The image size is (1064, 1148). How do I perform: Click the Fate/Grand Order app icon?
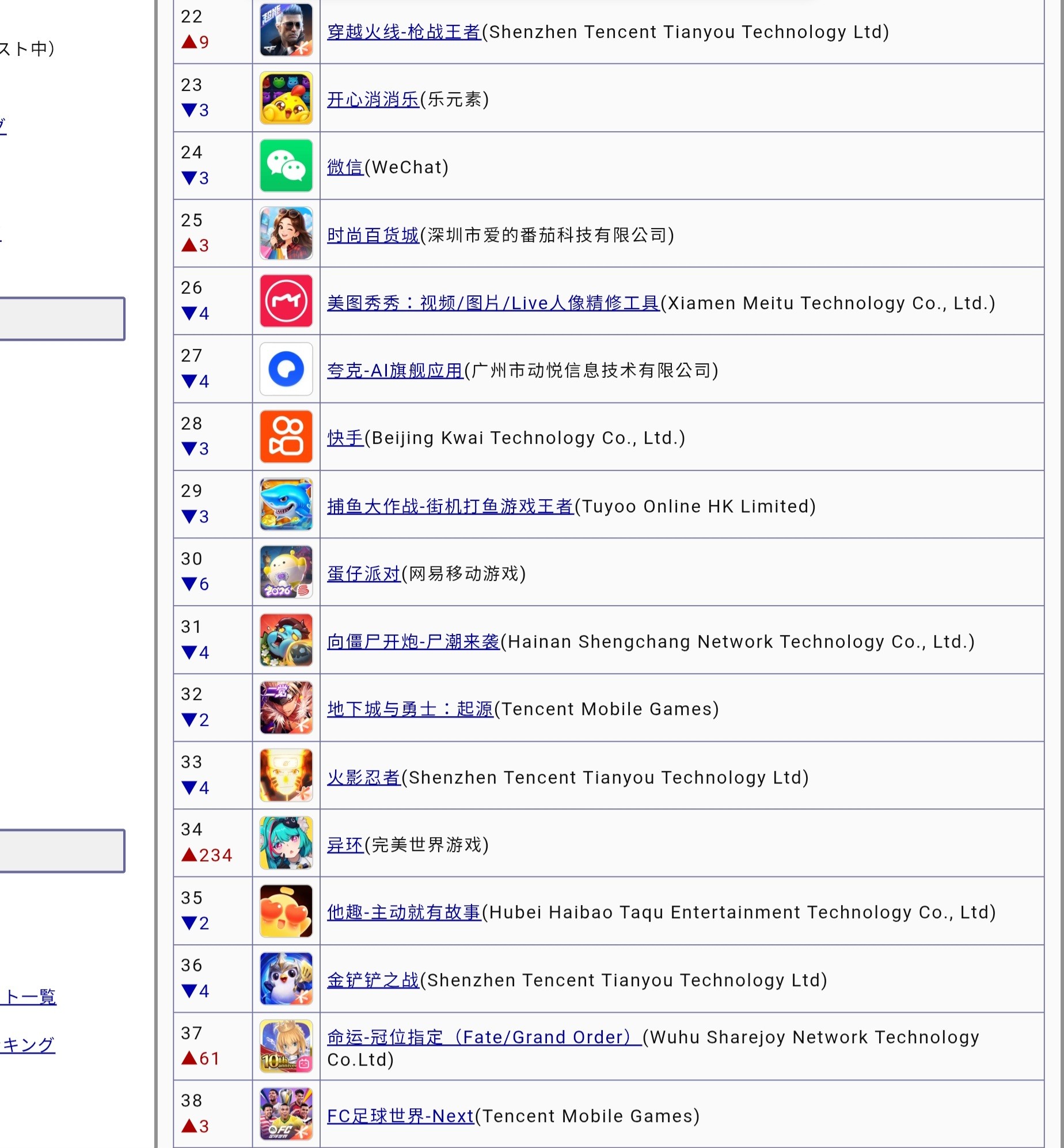point(286,1046)
